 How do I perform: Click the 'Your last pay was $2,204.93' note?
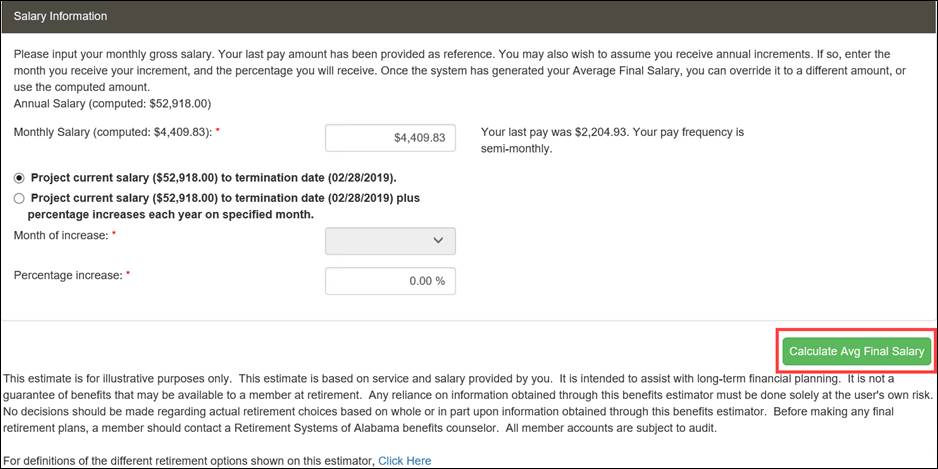[613, 140]
